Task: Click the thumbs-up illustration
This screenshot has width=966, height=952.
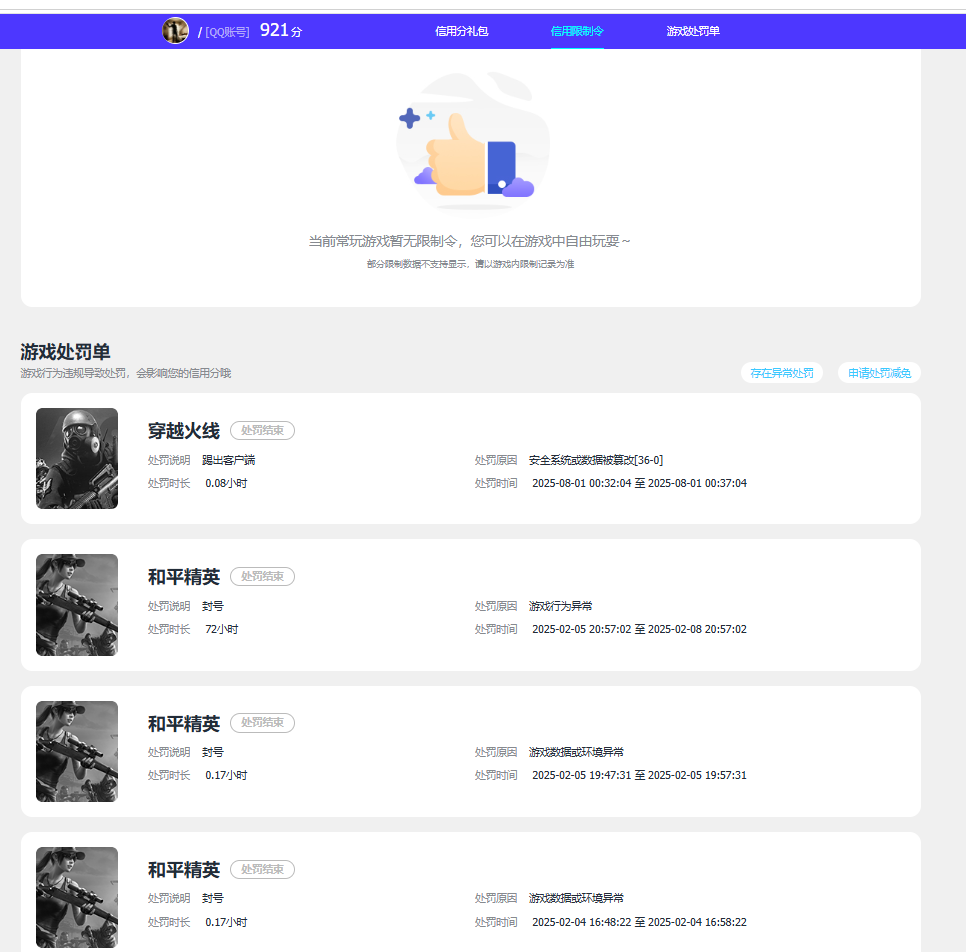Action: tap(473, 142)
